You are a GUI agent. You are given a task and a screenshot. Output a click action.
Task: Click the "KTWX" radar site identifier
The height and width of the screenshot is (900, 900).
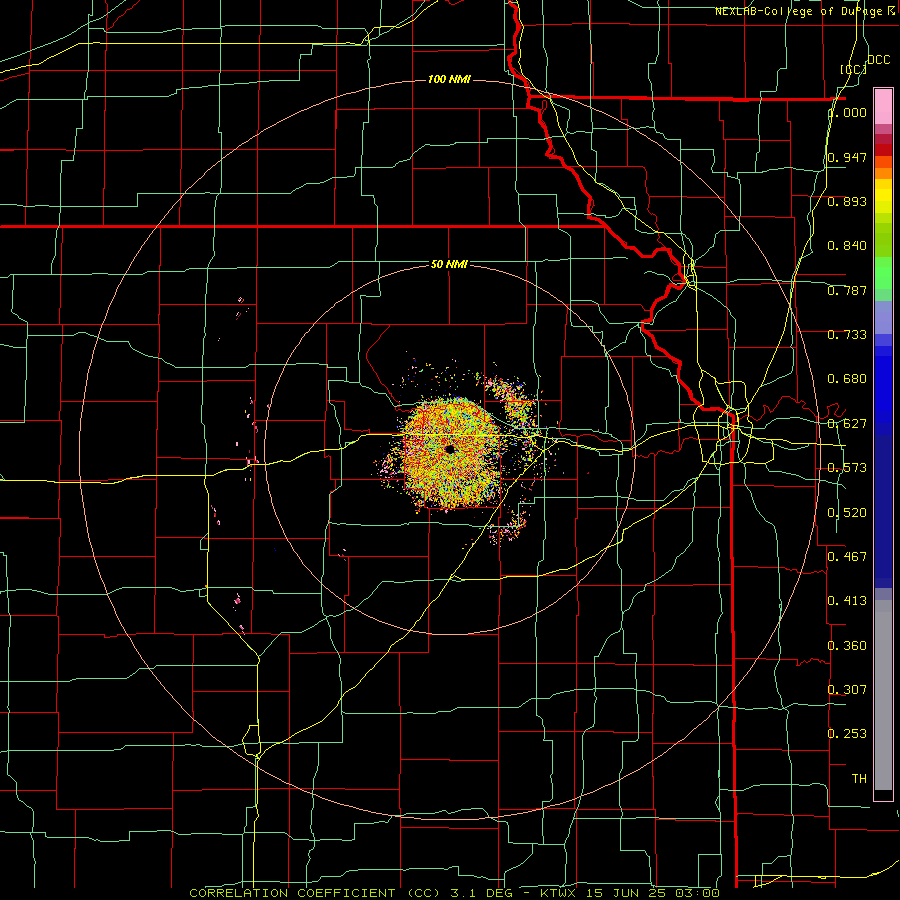coord(558,893)
